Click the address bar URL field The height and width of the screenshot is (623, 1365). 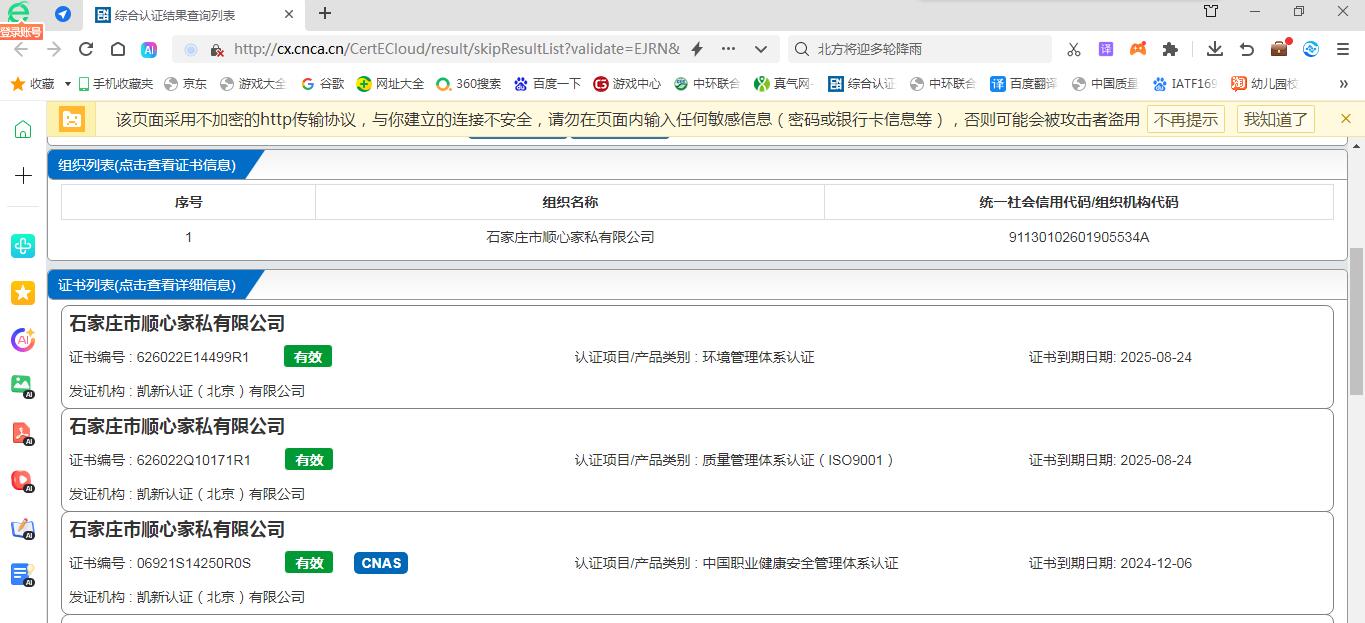(x=456, y=49)
